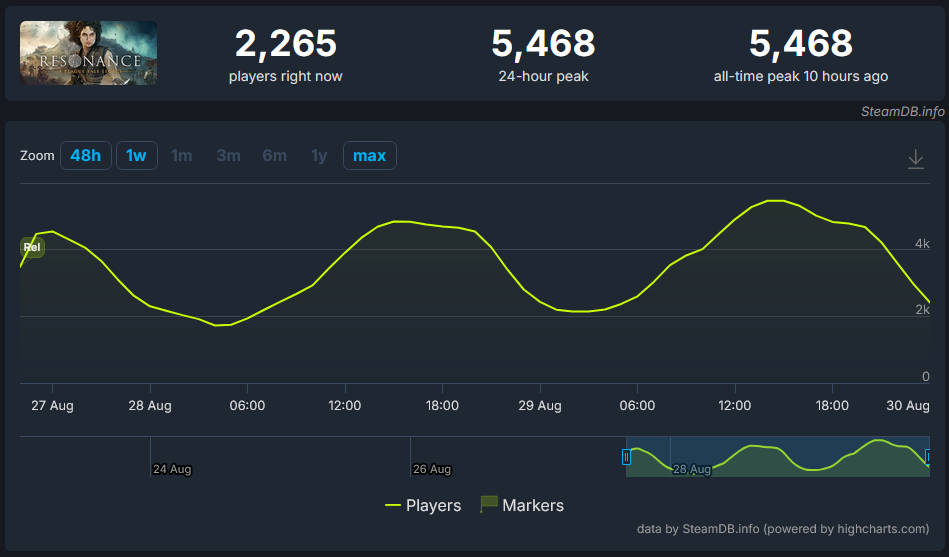Set zoom to 48h
Screen dimensions: 949x557
pyautogui.click(x=85, y=156)
